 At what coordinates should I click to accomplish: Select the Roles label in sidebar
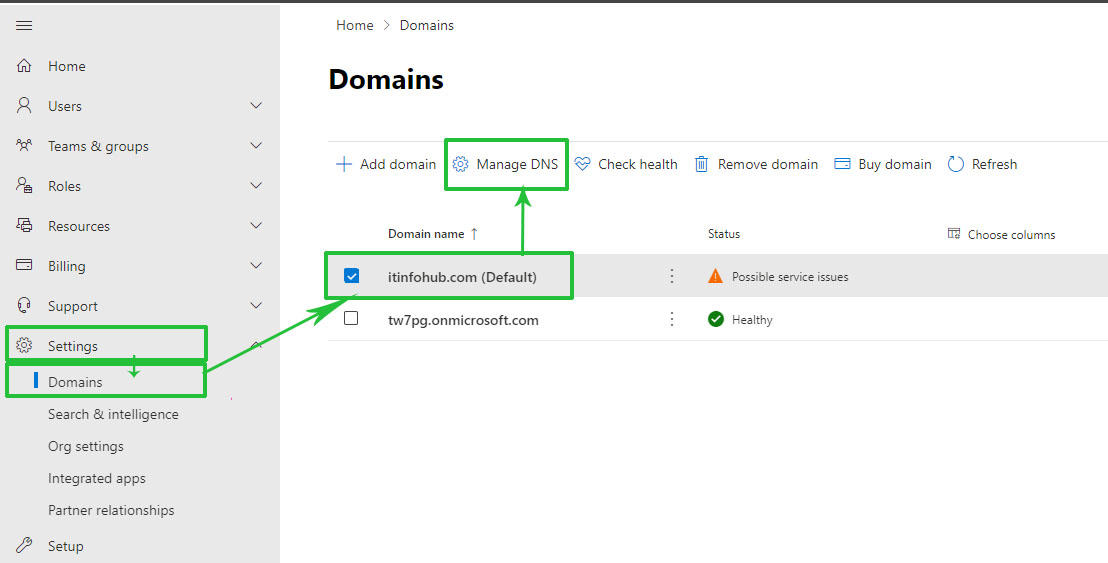pos(64,186)
